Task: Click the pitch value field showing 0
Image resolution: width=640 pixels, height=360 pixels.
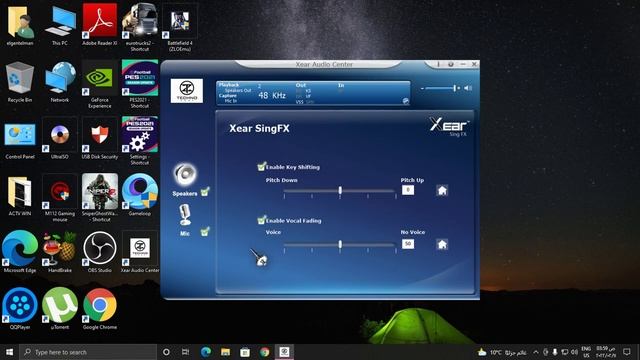Action: coord(408,190)
